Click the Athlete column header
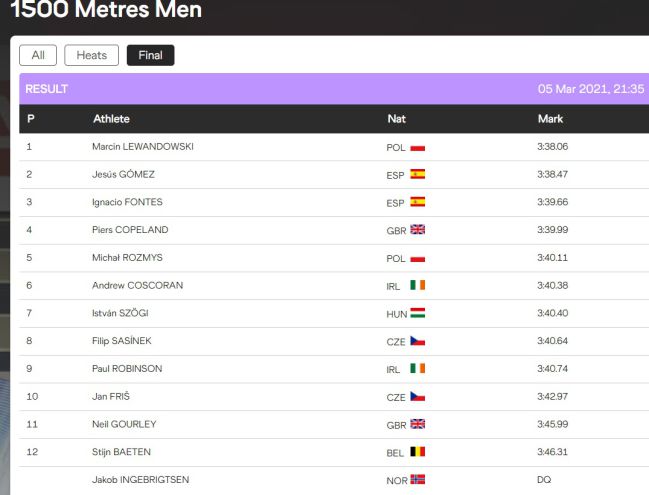 click(111, 119)
